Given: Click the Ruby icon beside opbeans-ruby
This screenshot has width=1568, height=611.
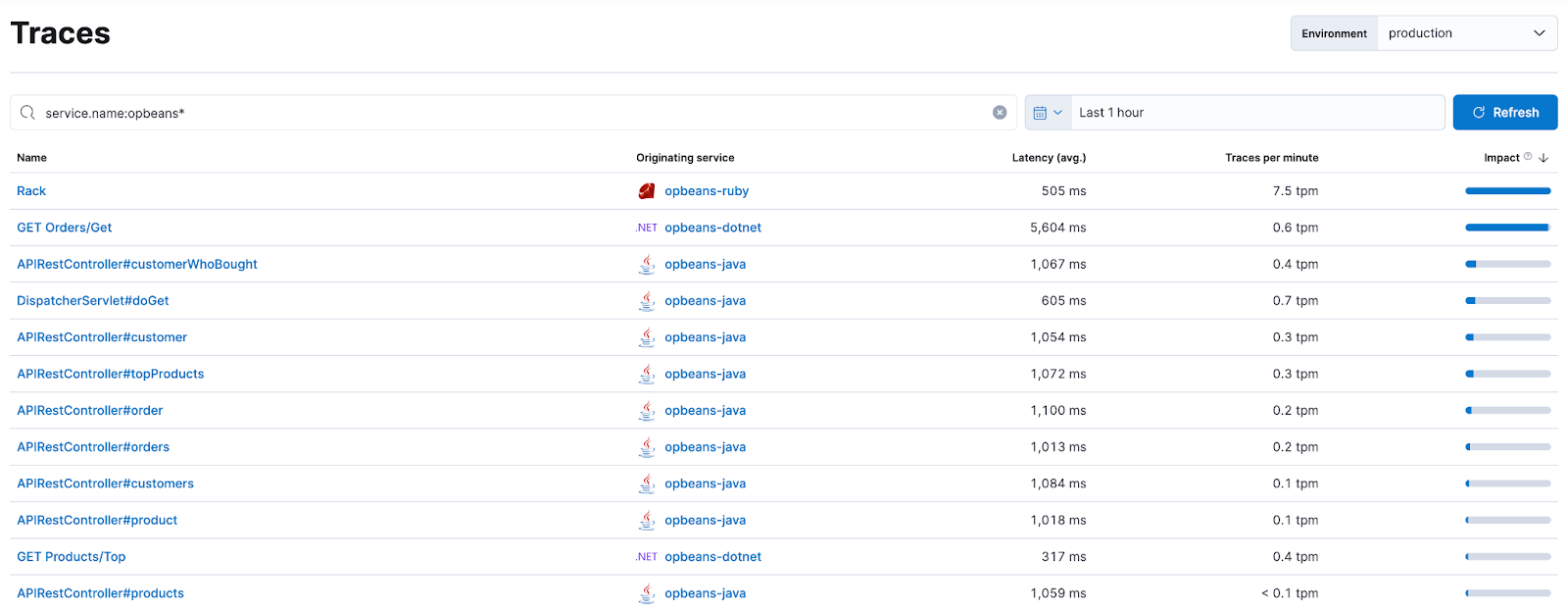Looking at the screenshot, I should point(647,191).
